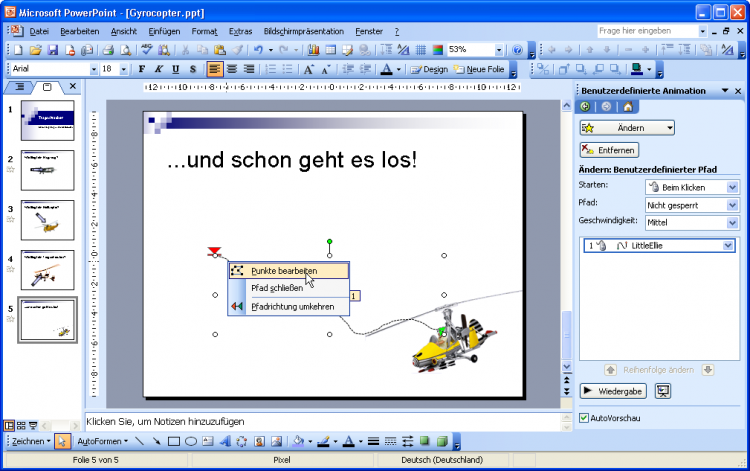Toggle bold formatting (F button)
The image size is (750, 471).
click(142, 69)
